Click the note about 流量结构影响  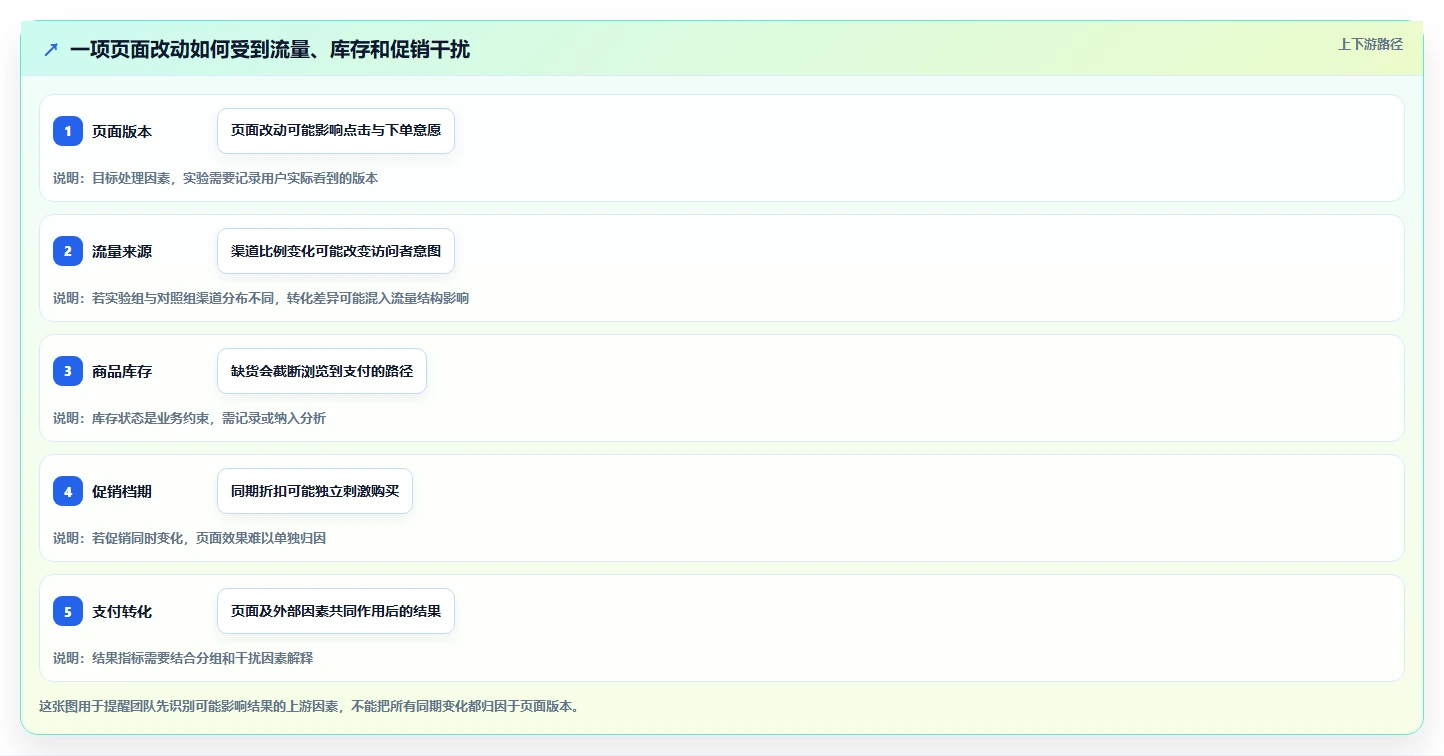coord(261,298)
